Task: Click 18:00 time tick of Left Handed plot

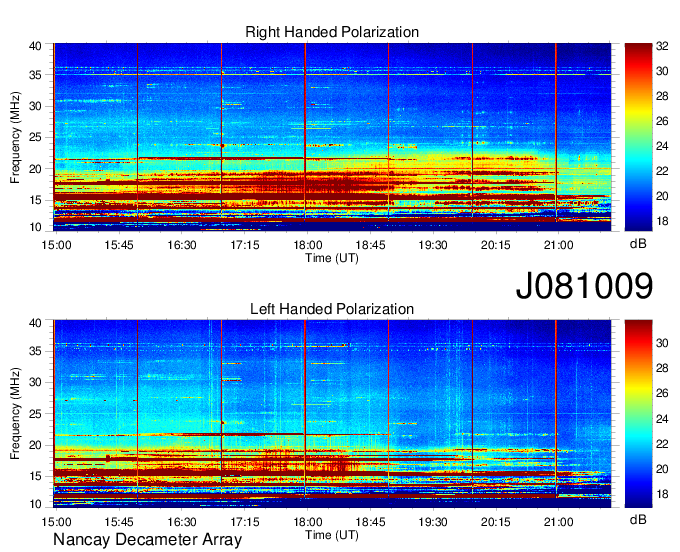Action: (x=307, y=522)
